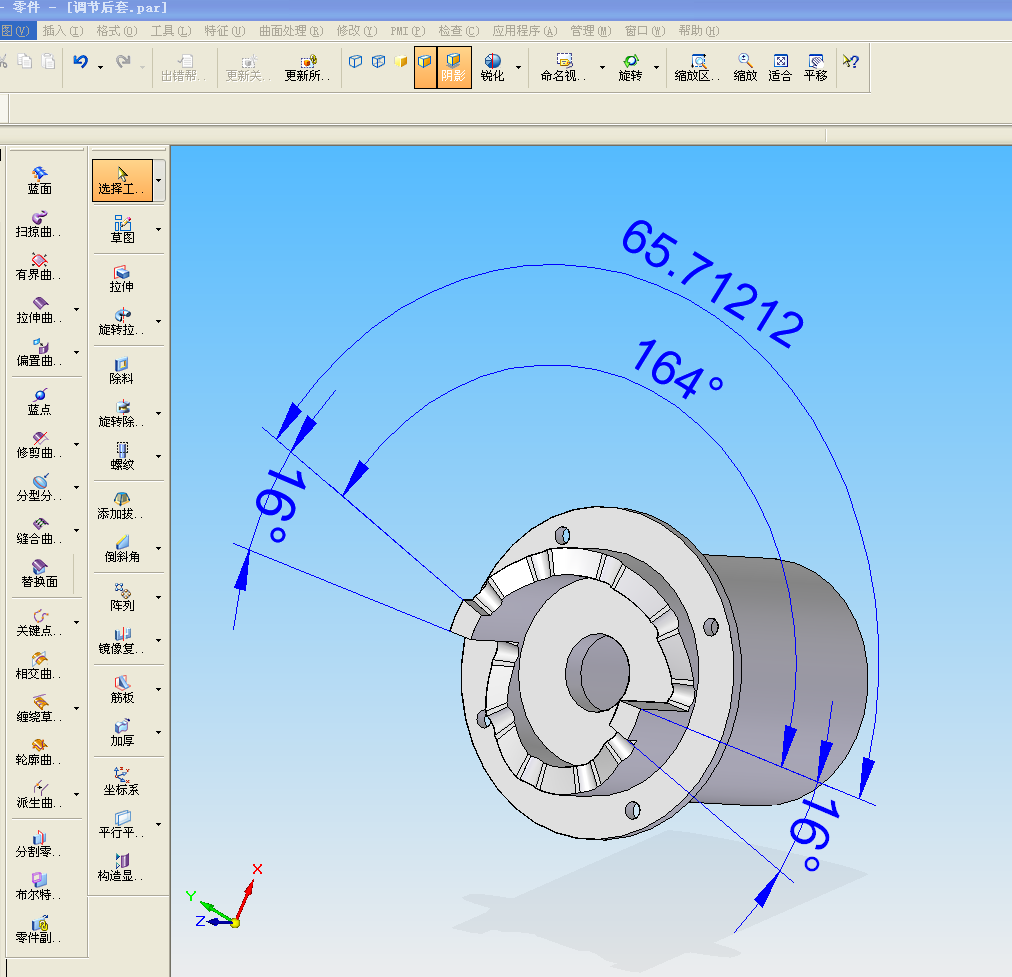Open the 旋转 rotate dropdown arrow

pyautogui.click(x=656, y=67)
